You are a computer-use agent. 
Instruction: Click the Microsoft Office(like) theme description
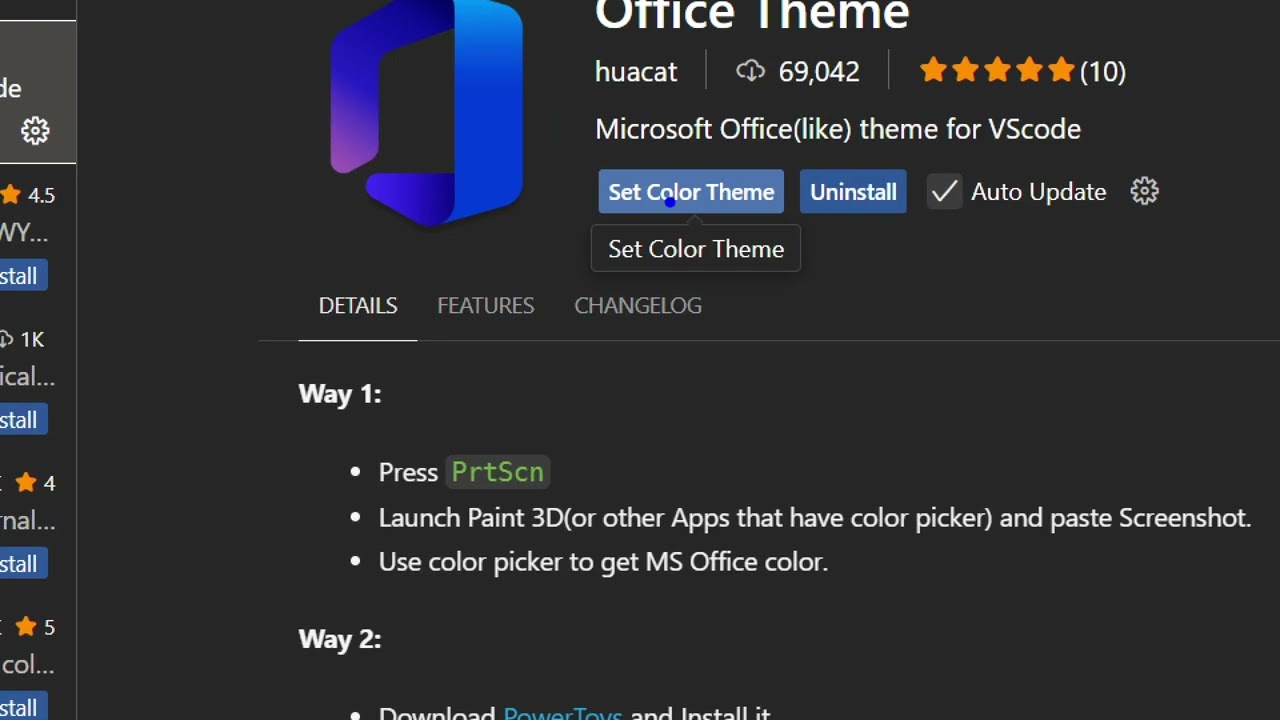click(x=838, y=129)
